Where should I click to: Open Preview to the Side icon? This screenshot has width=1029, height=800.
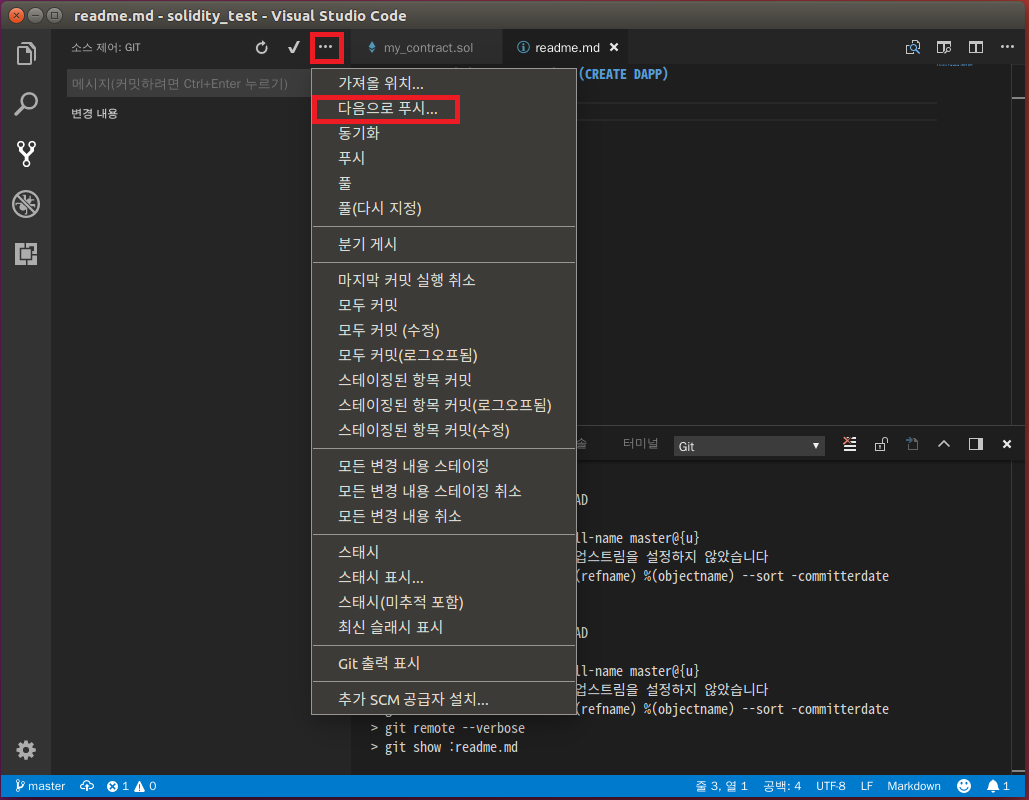944,47
